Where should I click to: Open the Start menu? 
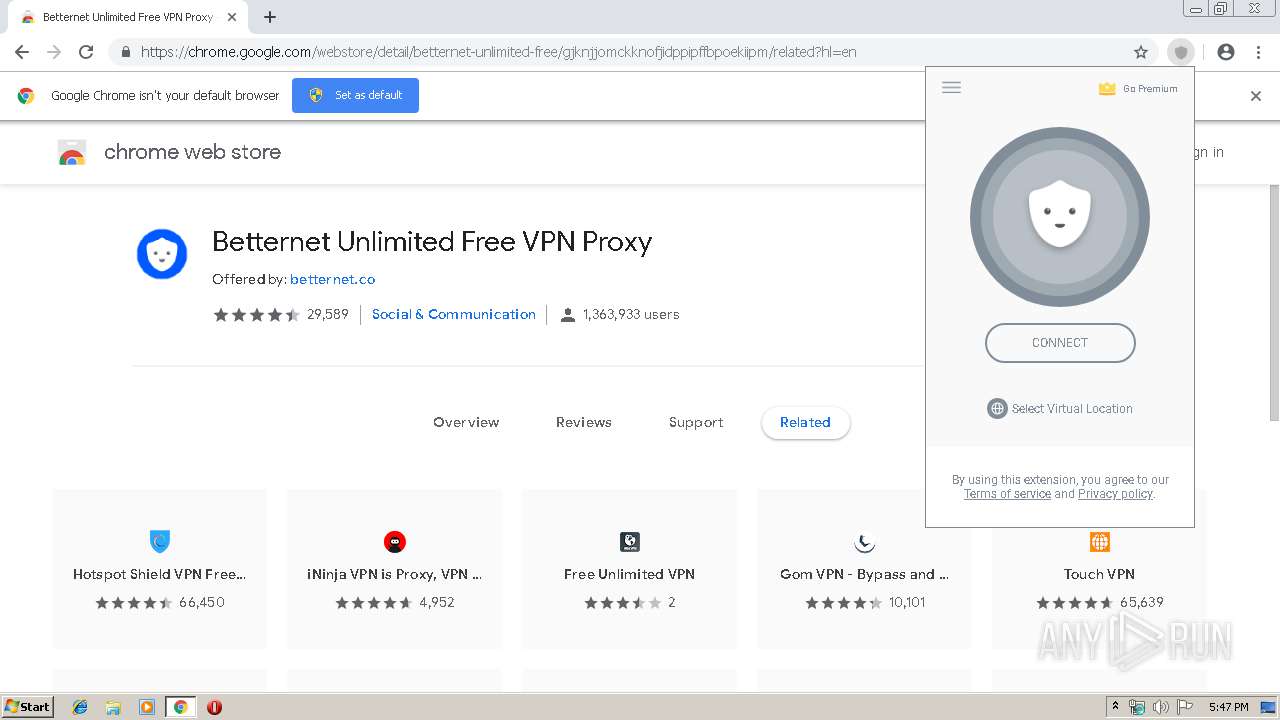[28, 707]
